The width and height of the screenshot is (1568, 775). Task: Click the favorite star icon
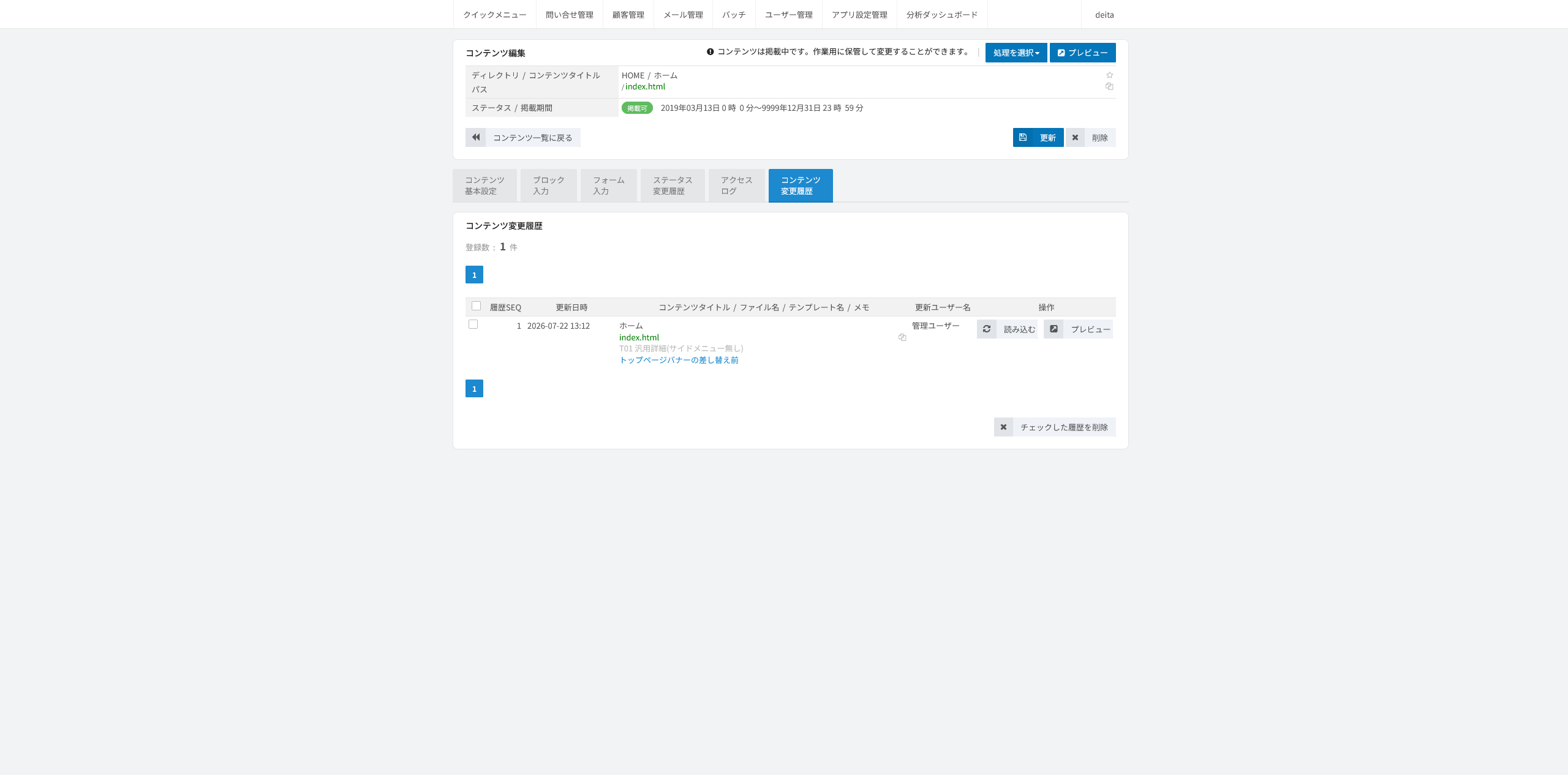click(x=1109, y=75)
